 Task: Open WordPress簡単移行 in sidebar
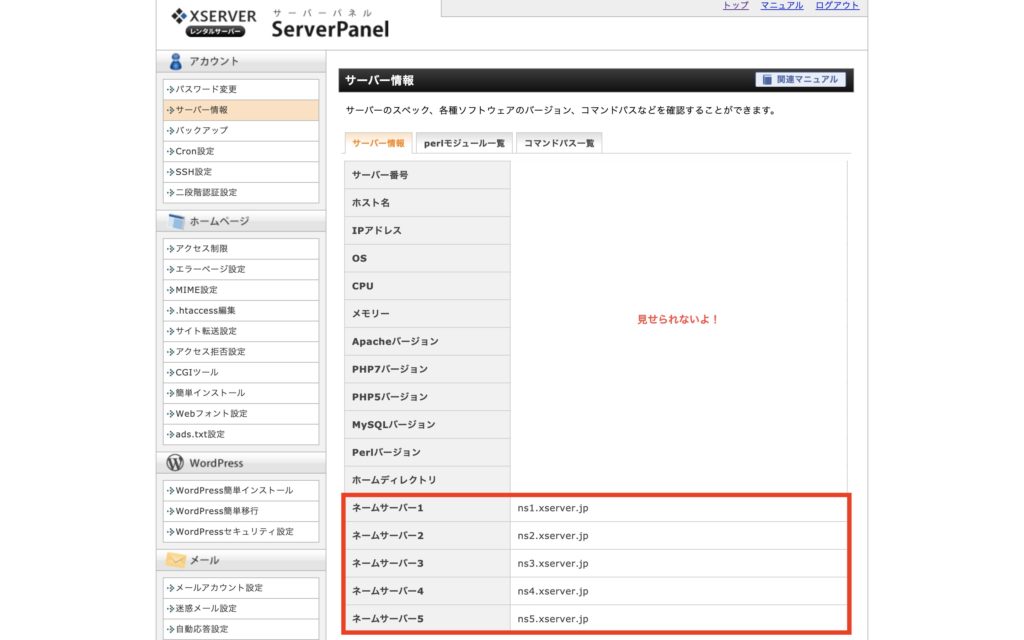click(241, 511)
